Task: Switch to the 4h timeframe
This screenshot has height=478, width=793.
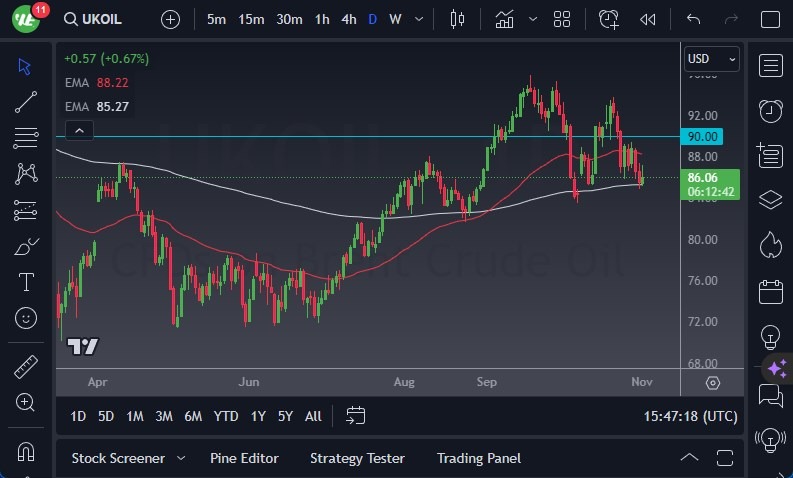Action: pos(348,19)
